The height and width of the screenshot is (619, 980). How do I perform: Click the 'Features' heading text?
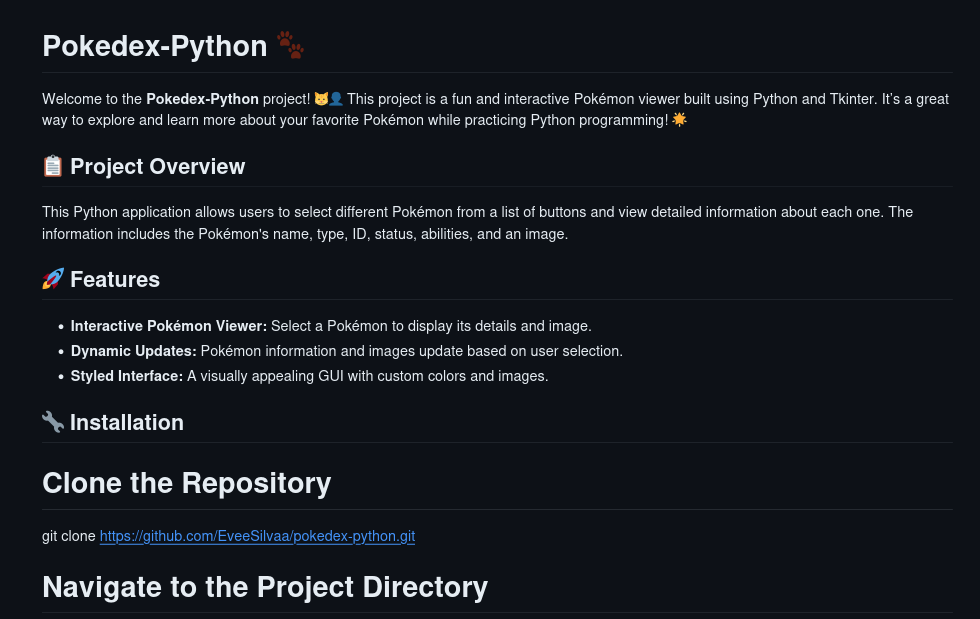(115, 279)
